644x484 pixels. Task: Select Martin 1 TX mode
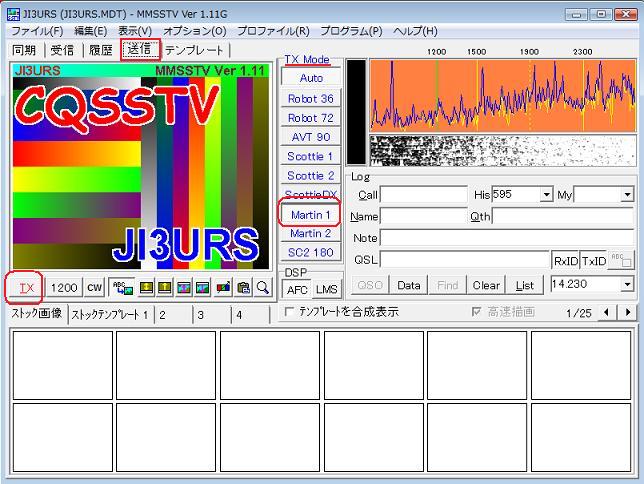[311, 214]
